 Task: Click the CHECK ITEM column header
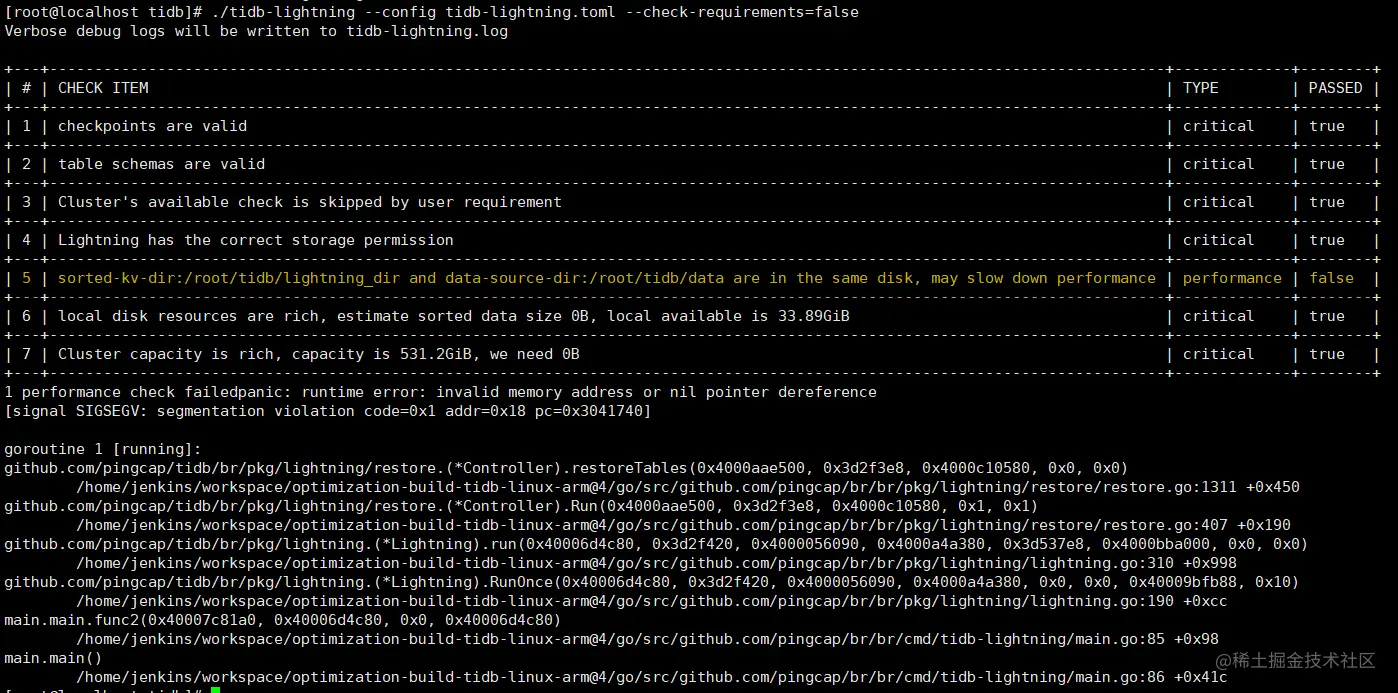(x=103, y=88)
